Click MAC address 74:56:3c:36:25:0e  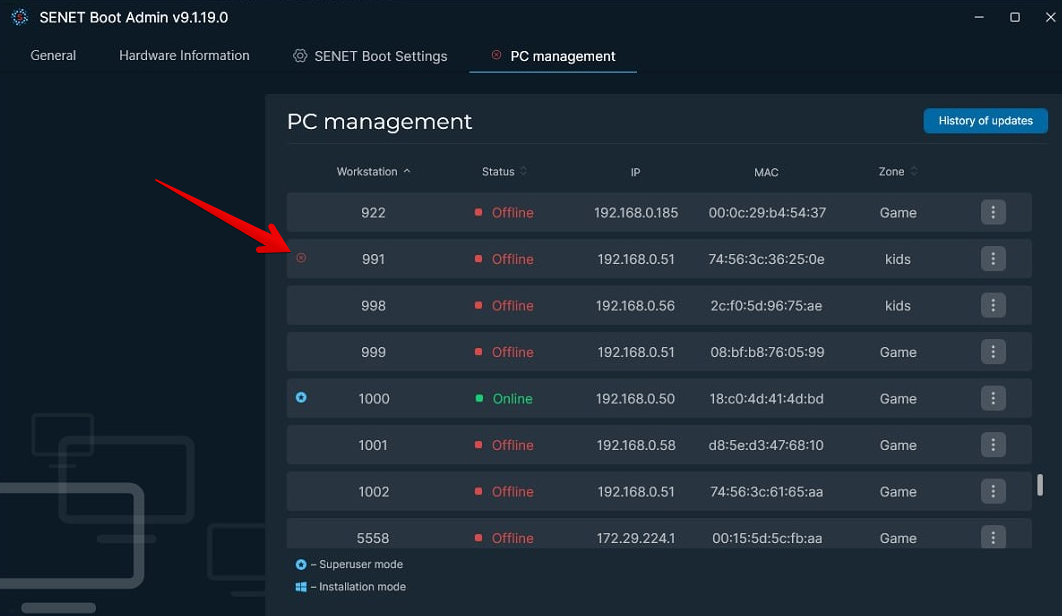(766, 260)
